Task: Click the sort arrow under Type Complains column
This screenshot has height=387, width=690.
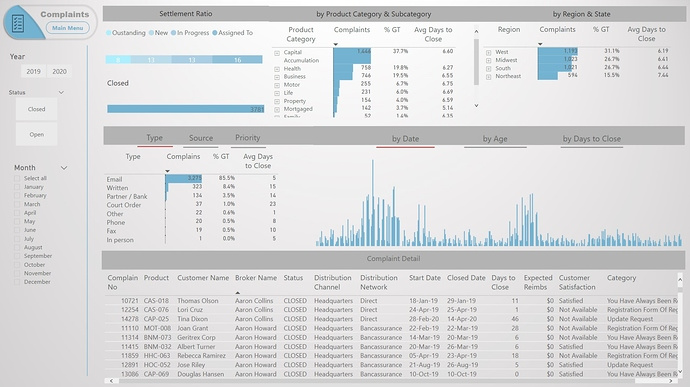Action: (x=167, y=171)
